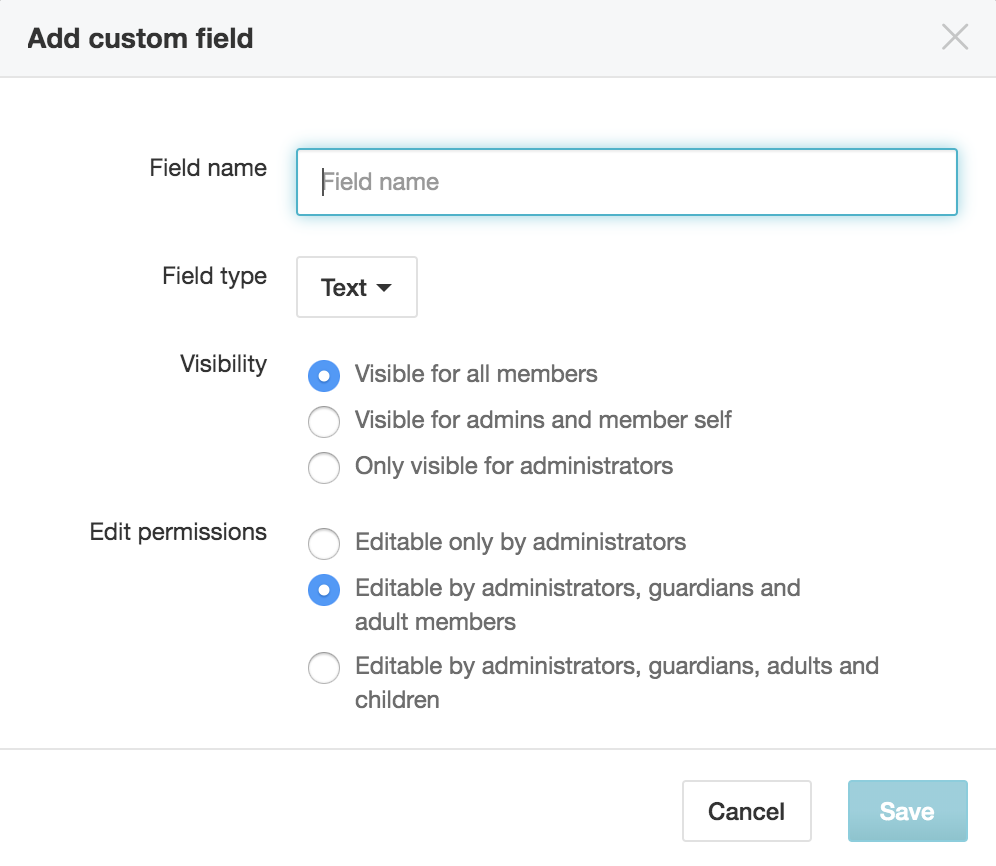Click the caret arrow next to Text
996x866 pixels.
pyautogui.click(x=384, y=288)
